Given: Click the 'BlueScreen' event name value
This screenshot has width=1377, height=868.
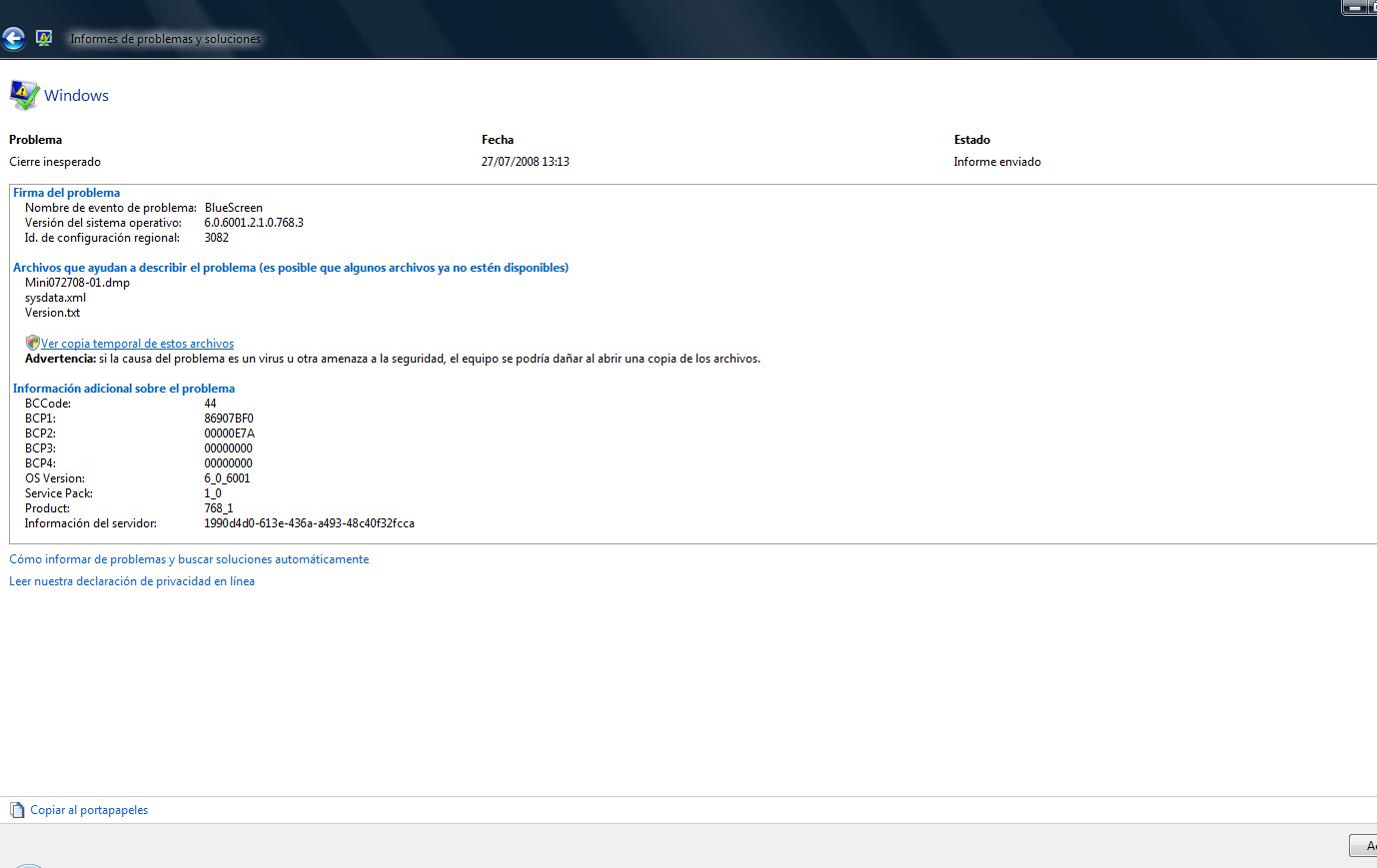Looking at the screenshot, I should click(x=234, y=208).
